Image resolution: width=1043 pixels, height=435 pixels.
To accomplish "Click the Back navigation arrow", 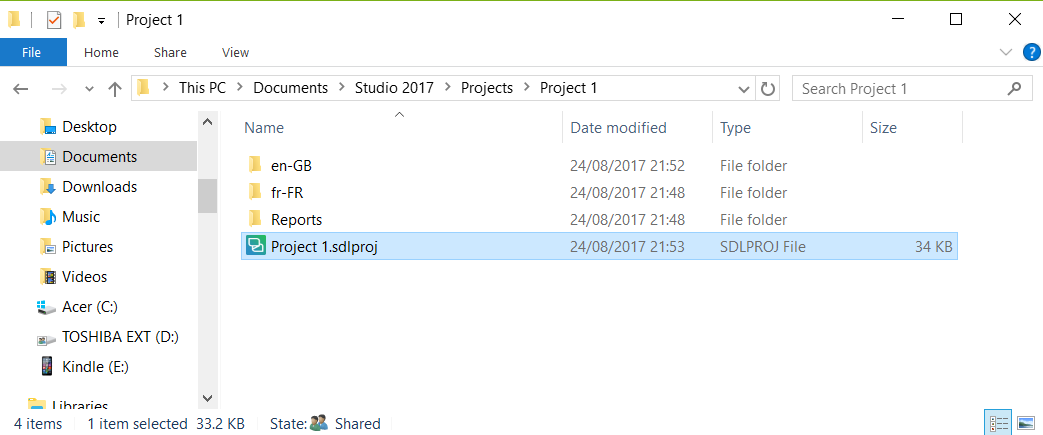I will tap(21, 88).
